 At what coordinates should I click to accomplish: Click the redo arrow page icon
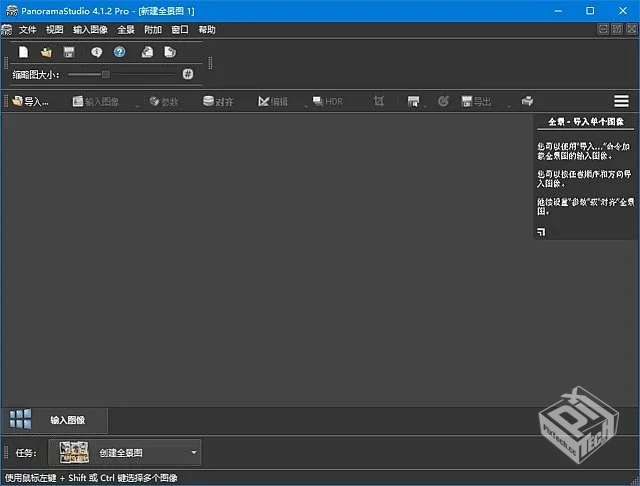170,52
